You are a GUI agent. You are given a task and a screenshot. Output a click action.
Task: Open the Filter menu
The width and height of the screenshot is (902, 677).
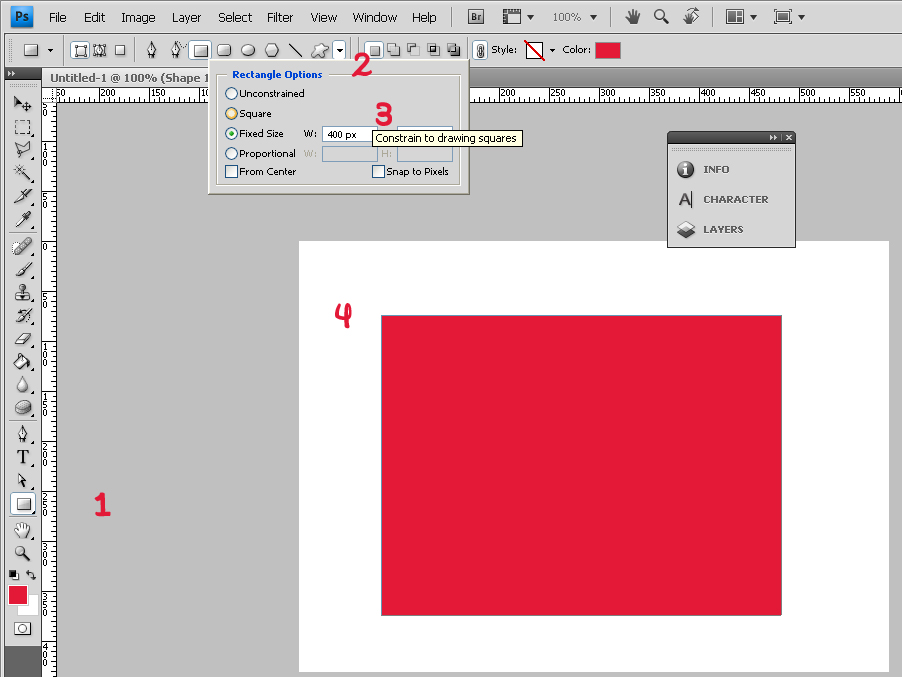click(280, 17)
